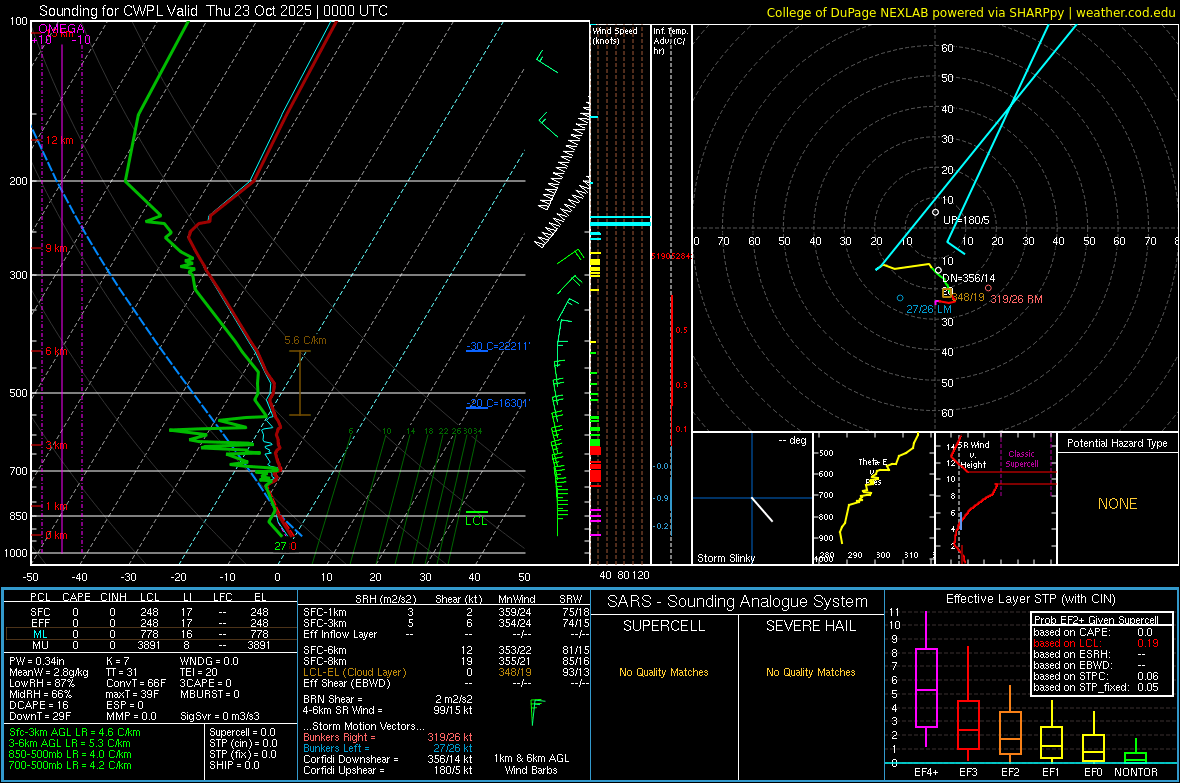Click the SFC-6km shear row
The width and height of the screenshot is (1180, 783).
click(446, 650)
